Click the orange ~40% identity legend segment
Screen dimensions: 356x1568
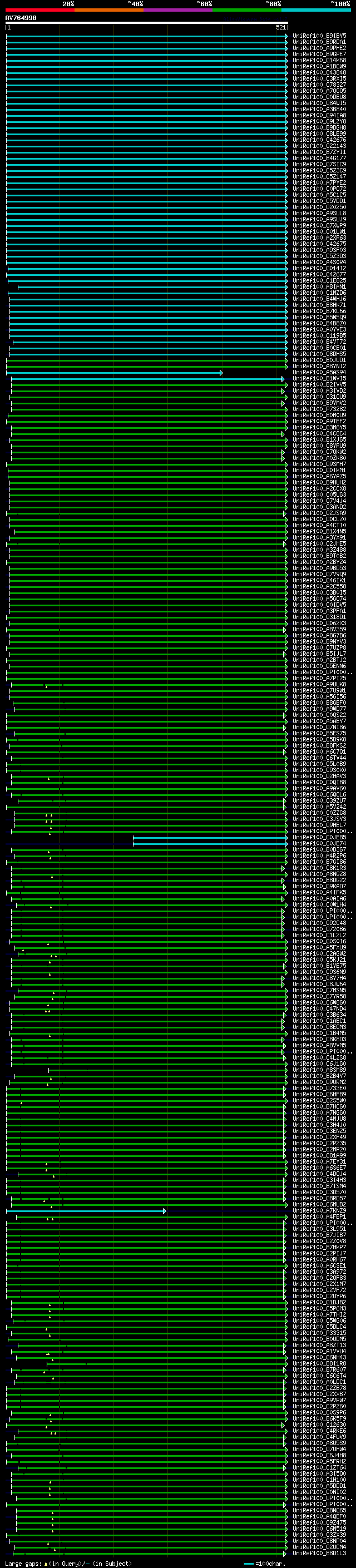(x=109, y=10)
